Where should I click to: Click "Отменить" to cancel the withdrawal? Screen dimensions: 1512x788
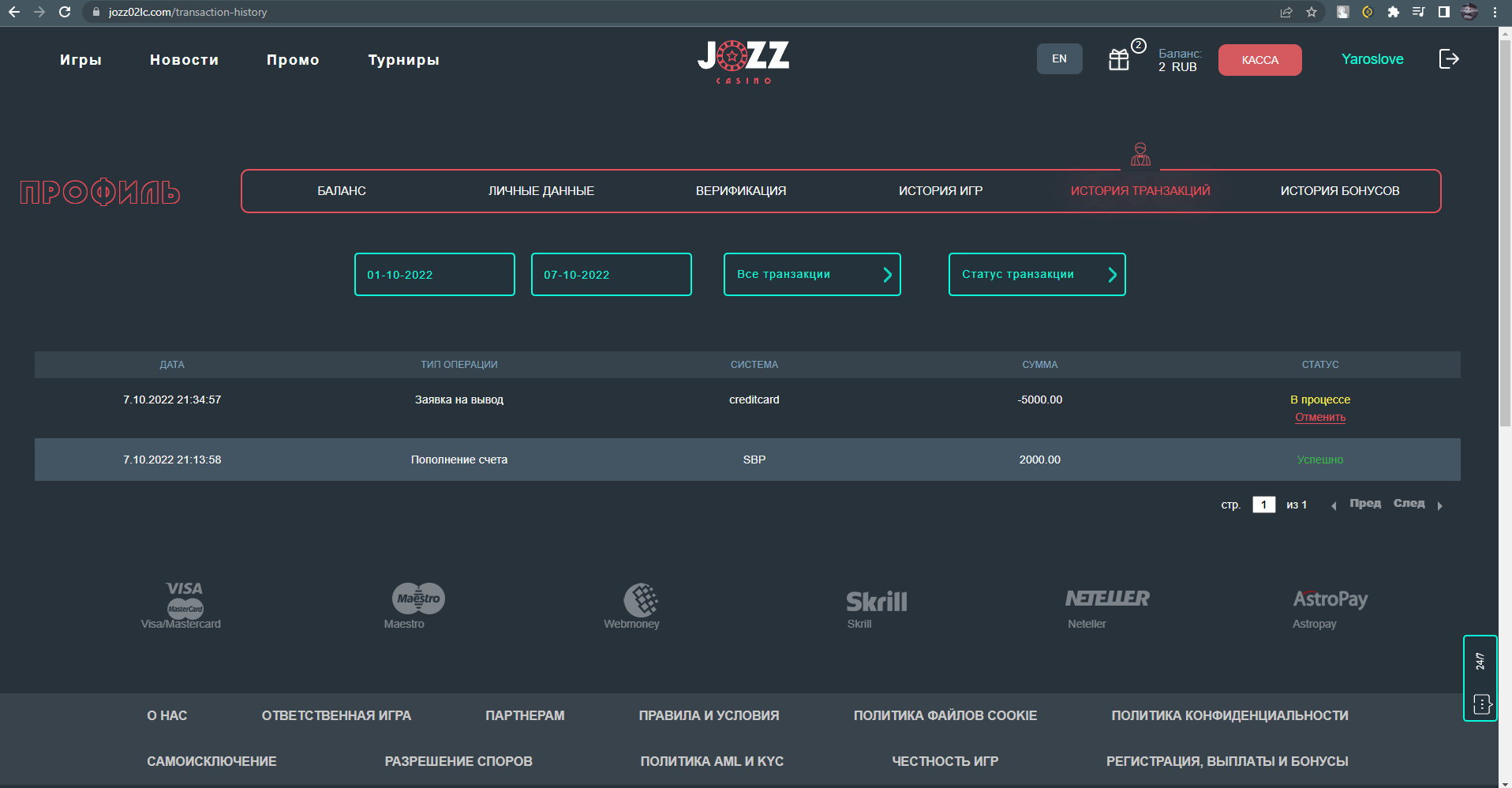coord(1320,418)
